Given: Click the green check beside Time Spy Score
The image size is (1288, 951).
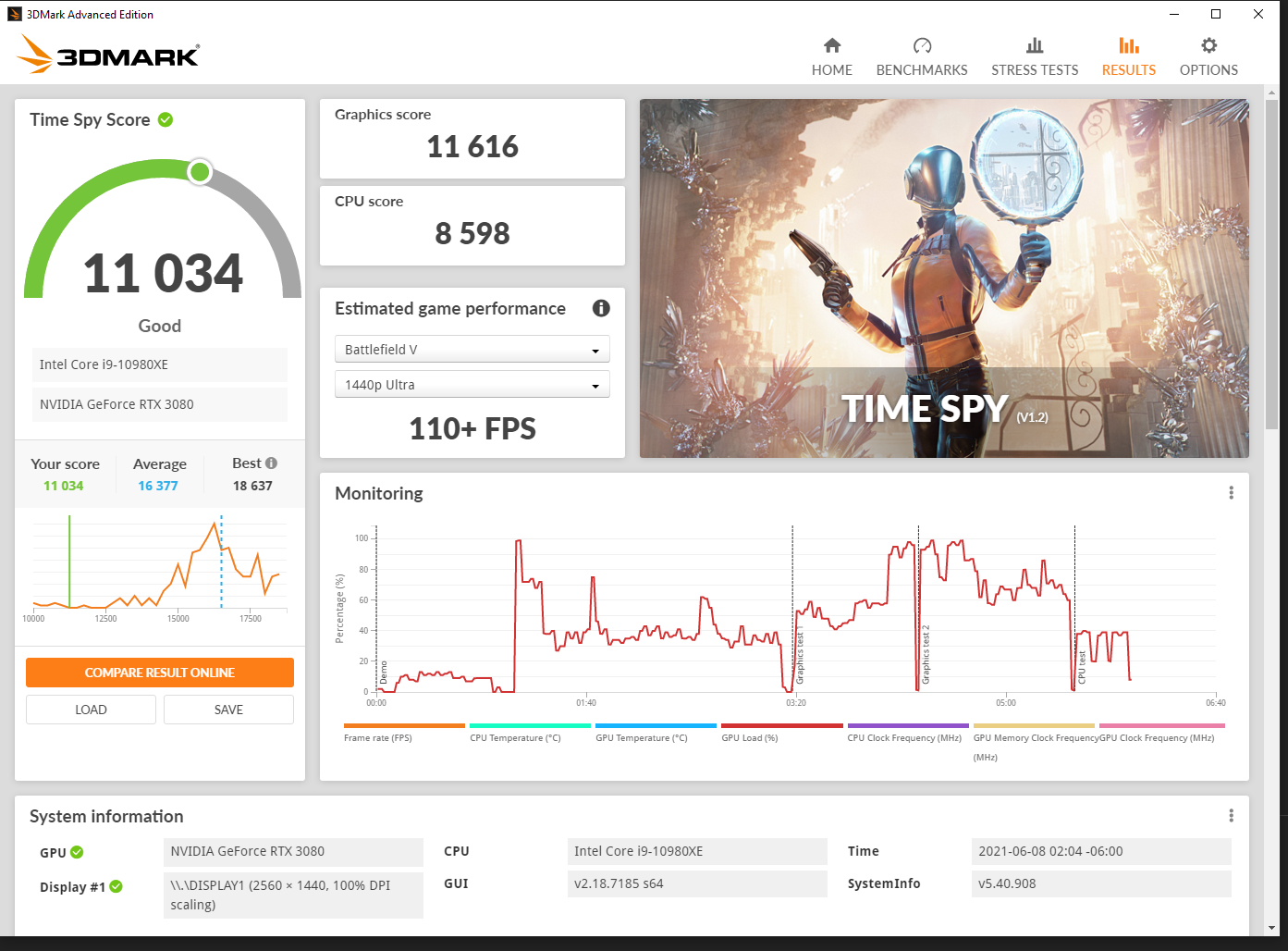Looking at the screenshot, I should [x=166, y=119].
